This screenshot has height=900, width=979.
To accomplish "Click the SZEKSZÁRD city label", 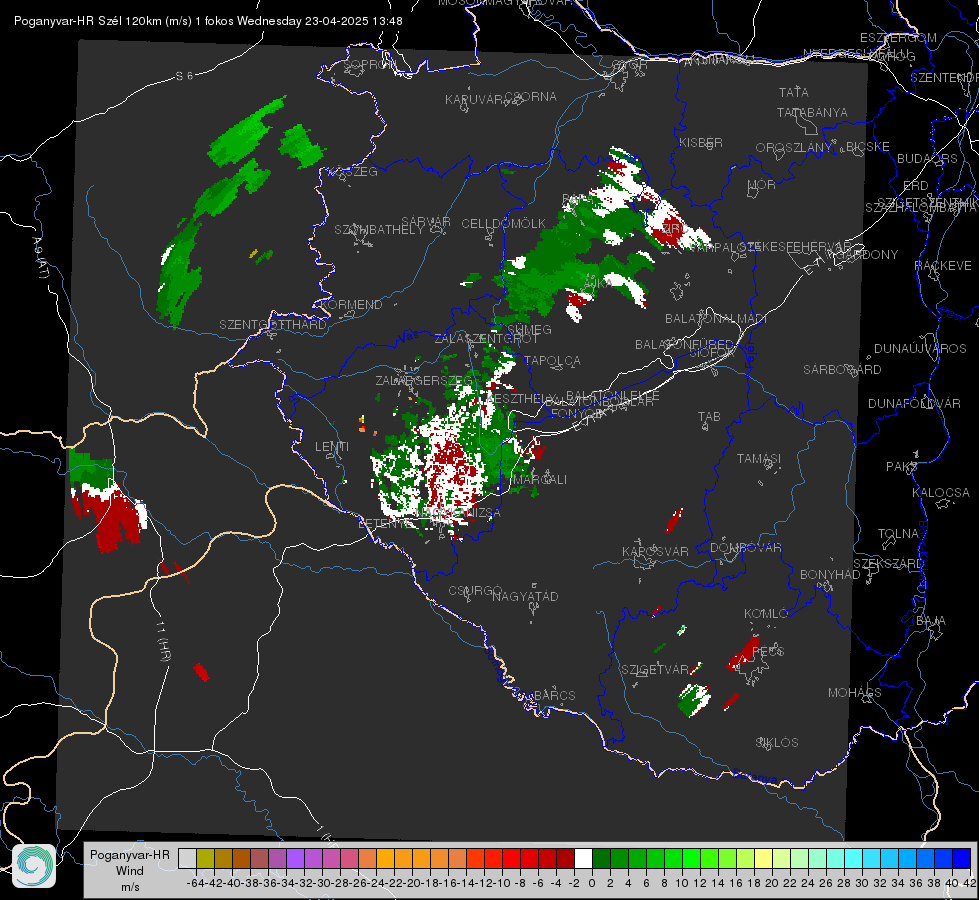I will pyautogui.click(x=888, y=564).
